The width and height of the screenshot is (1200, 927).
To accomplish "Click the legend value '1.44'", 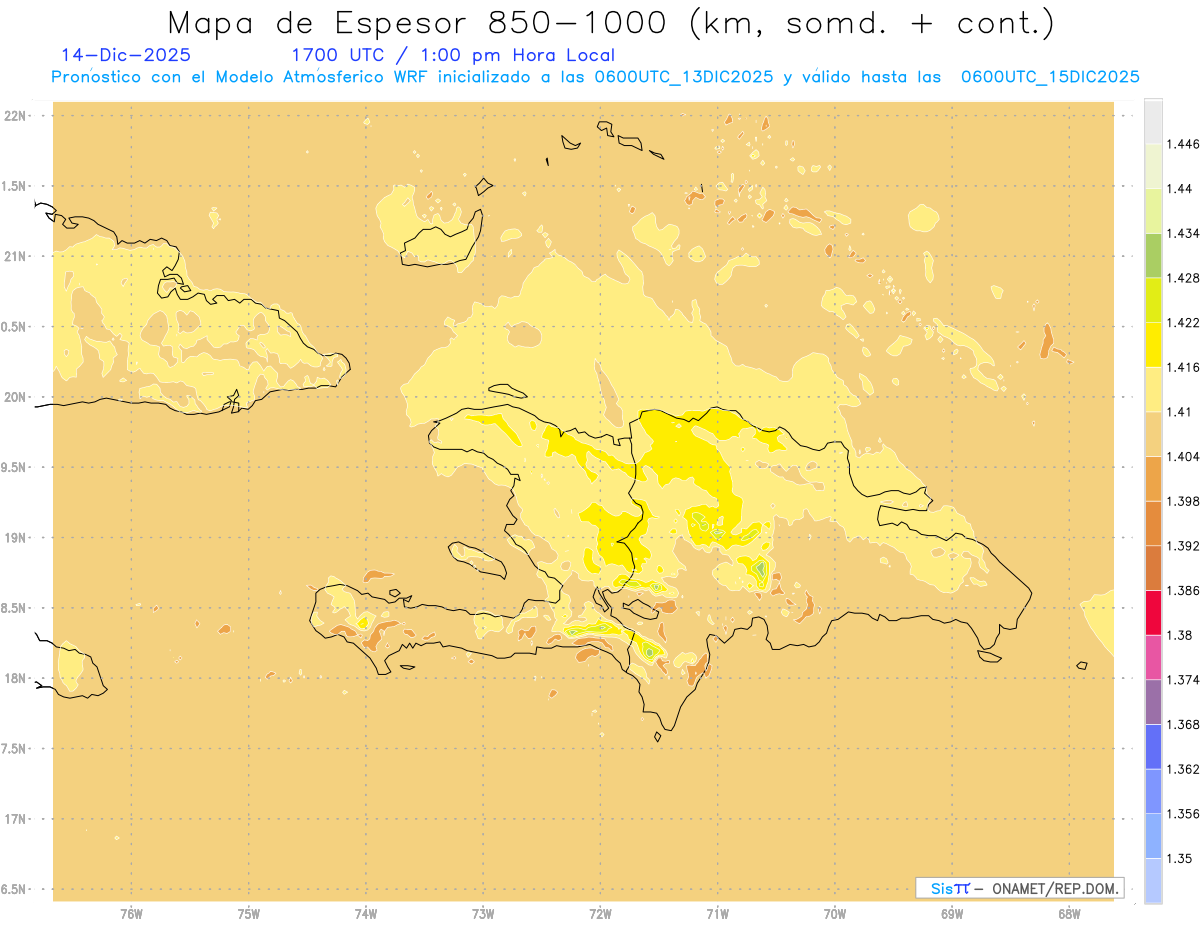I will click(1180, 189).
